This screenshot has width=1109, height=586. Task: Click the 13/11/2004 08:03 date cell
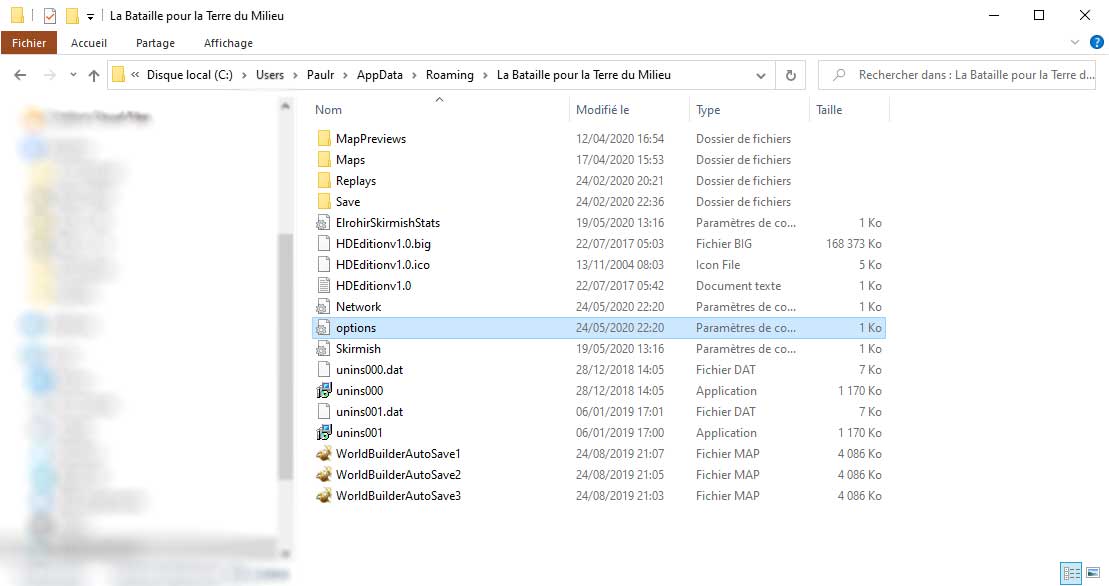(x=620, y=265)
